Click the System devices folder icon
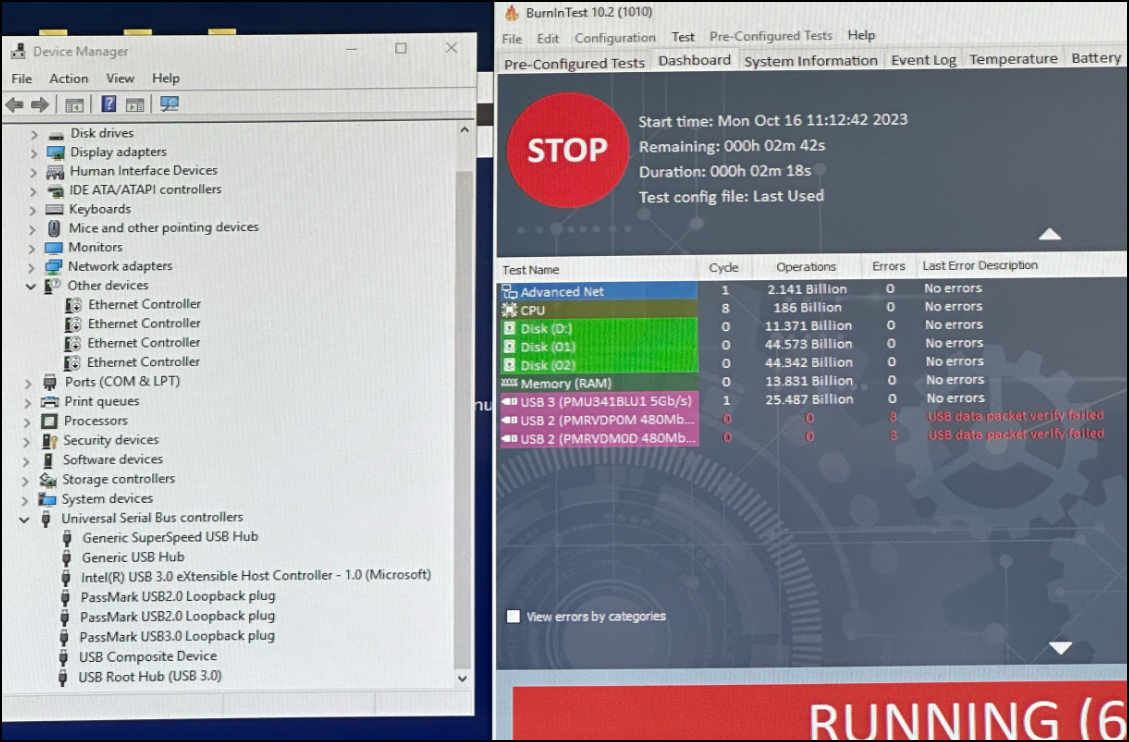1129x742 pixels. [x=48, y=499]
